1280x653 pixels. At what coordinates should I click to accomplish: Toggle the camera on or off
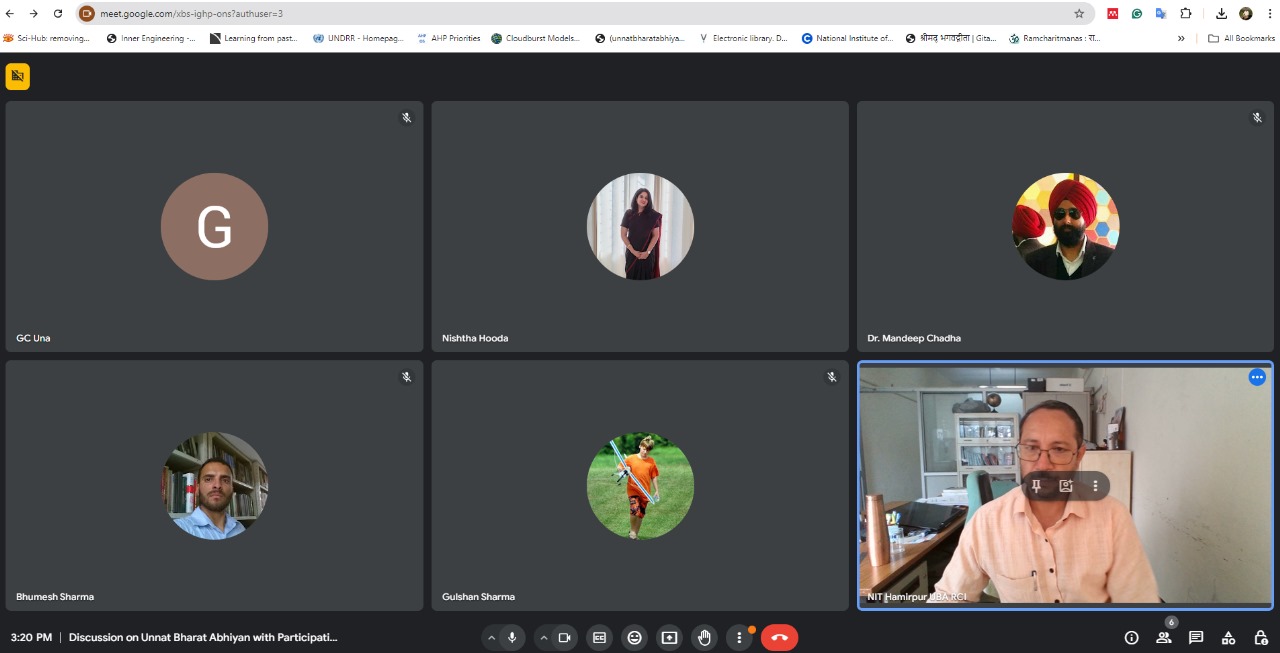coord(564,638)
